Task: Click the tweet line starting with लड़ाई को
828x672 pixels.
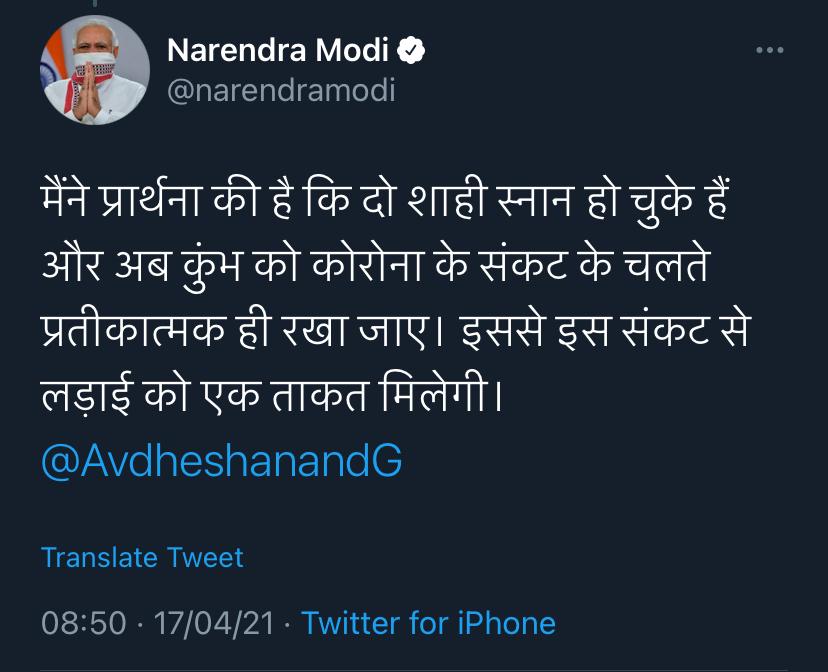Action: (x=270, y=398)
